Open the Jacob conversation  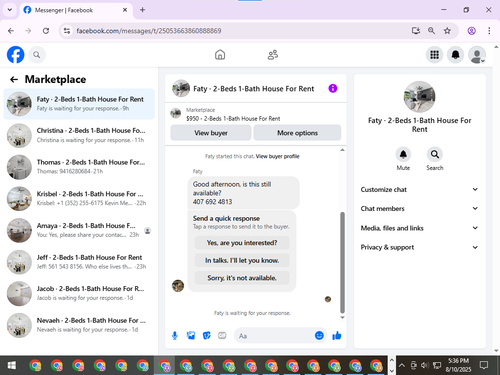click(79, 293)
